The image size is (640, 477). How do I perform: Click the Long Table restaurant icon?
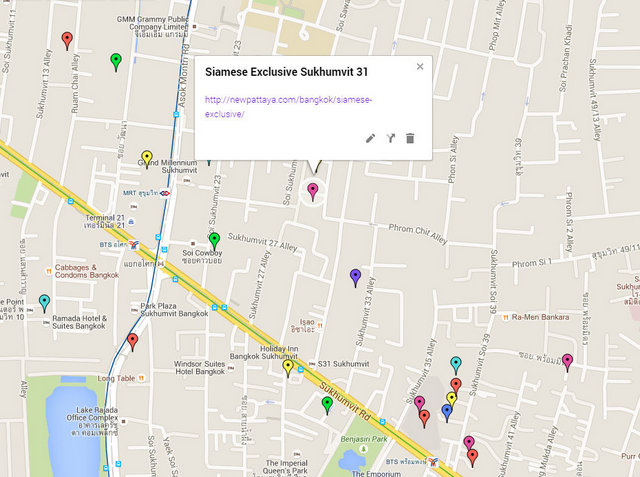[x=141, y=378]
